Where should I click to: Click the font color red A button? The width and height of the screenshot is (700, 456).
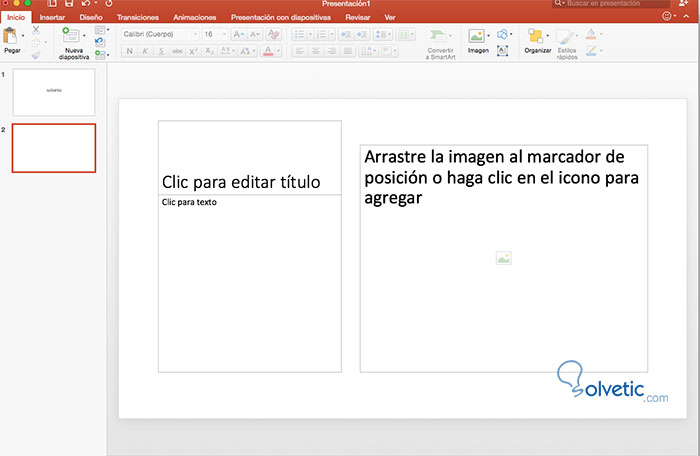[x=268, y=50]
